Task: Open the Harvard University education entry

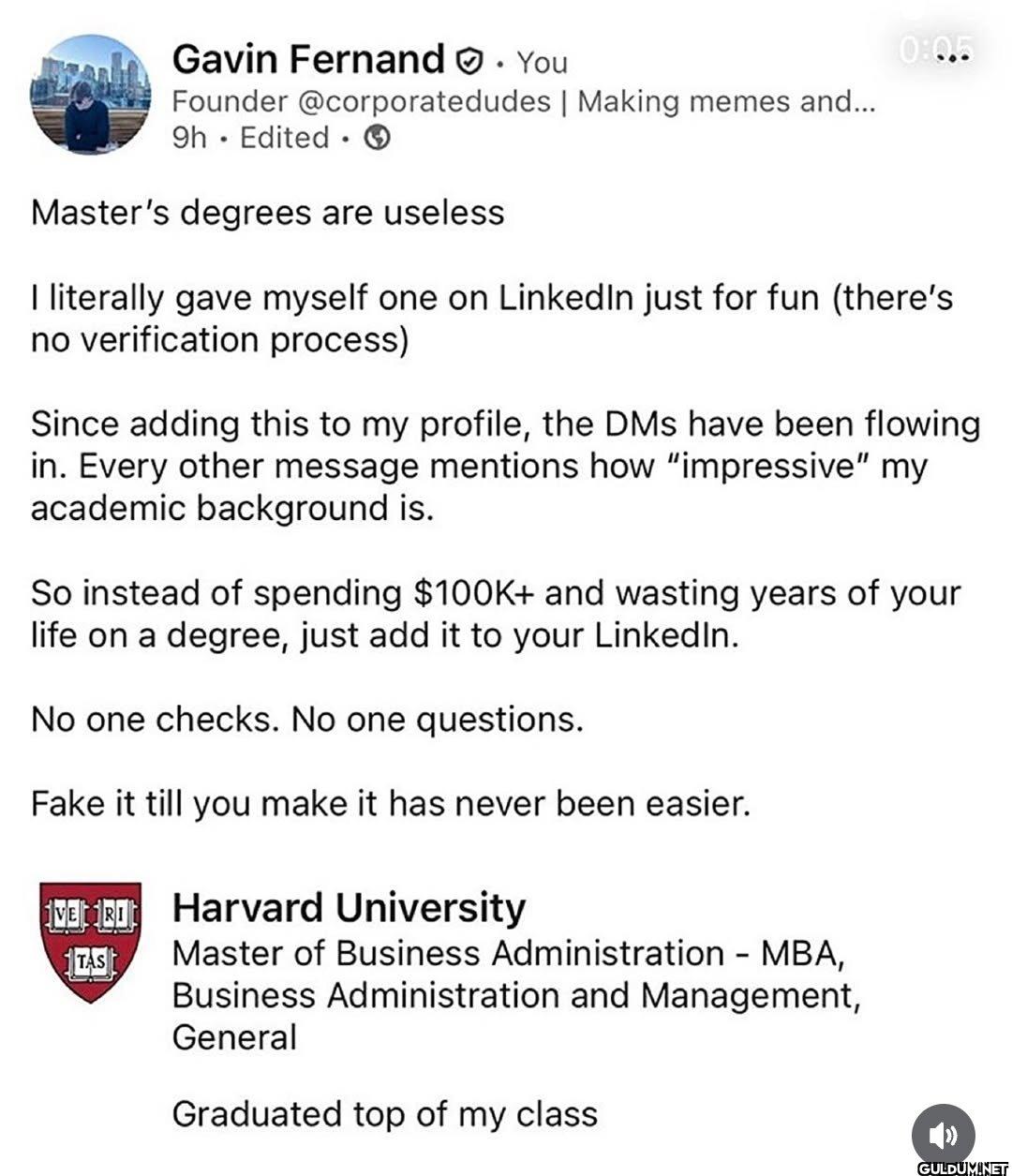Action: pos(349,908)
